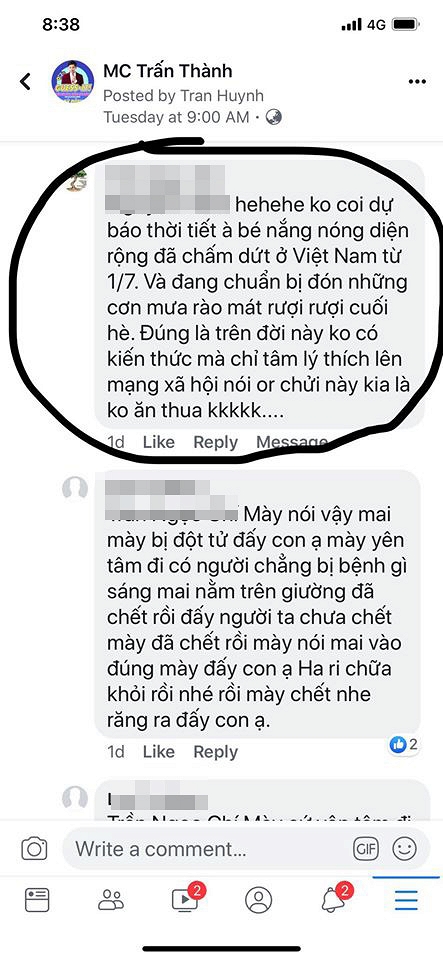Open the GIF picker

366,849
